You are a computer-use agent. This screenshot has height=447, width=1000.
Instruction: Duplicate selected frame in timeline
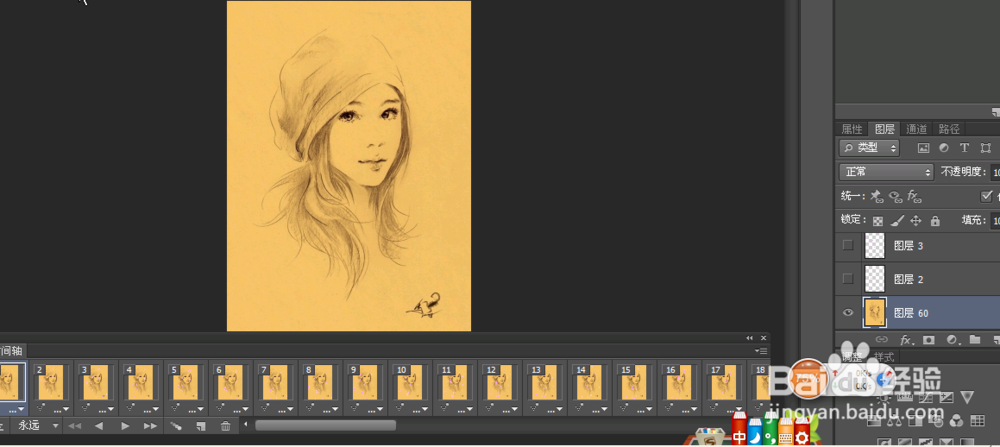(201, 426)
